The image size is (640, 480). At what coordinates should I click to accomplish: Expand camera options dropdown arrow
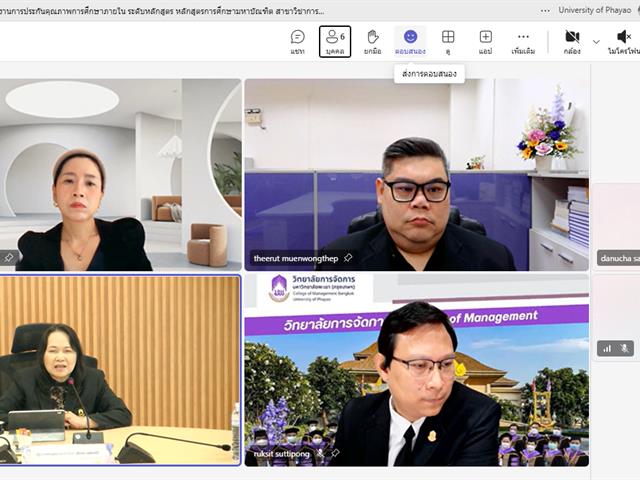(596, 42)
